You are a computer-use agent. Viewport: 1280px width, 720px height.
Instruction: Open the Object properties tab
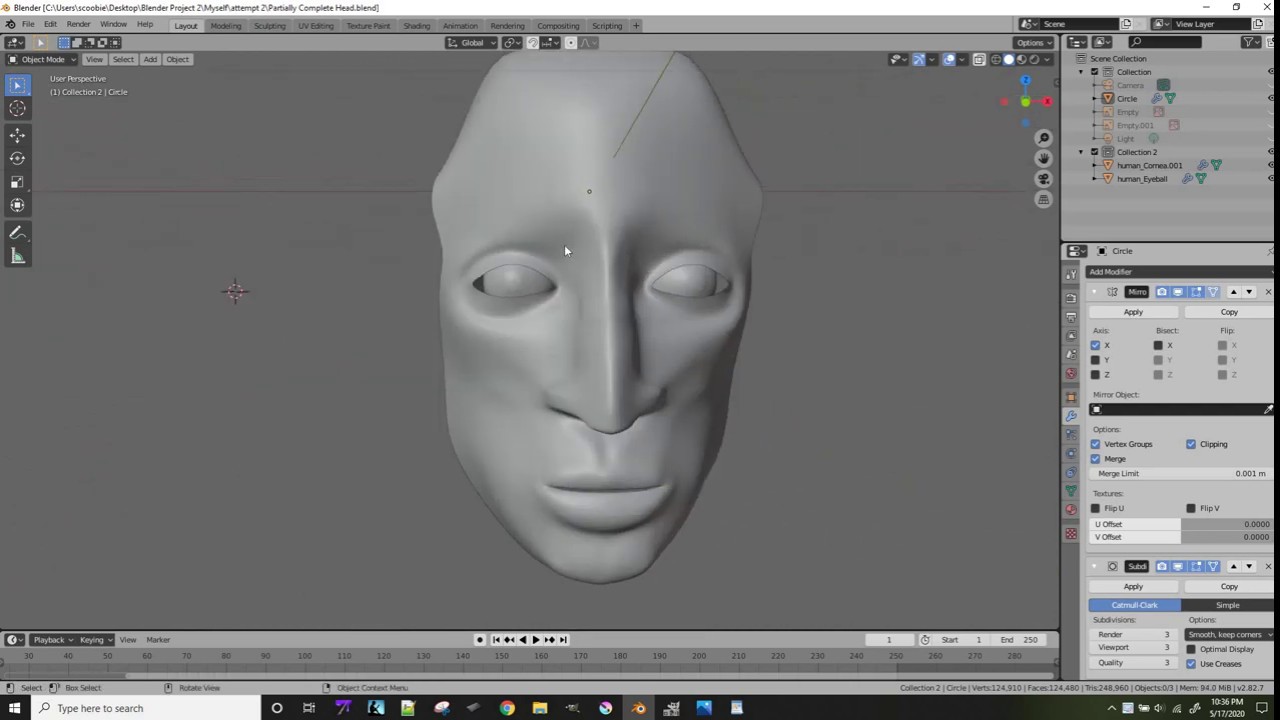1071,396
